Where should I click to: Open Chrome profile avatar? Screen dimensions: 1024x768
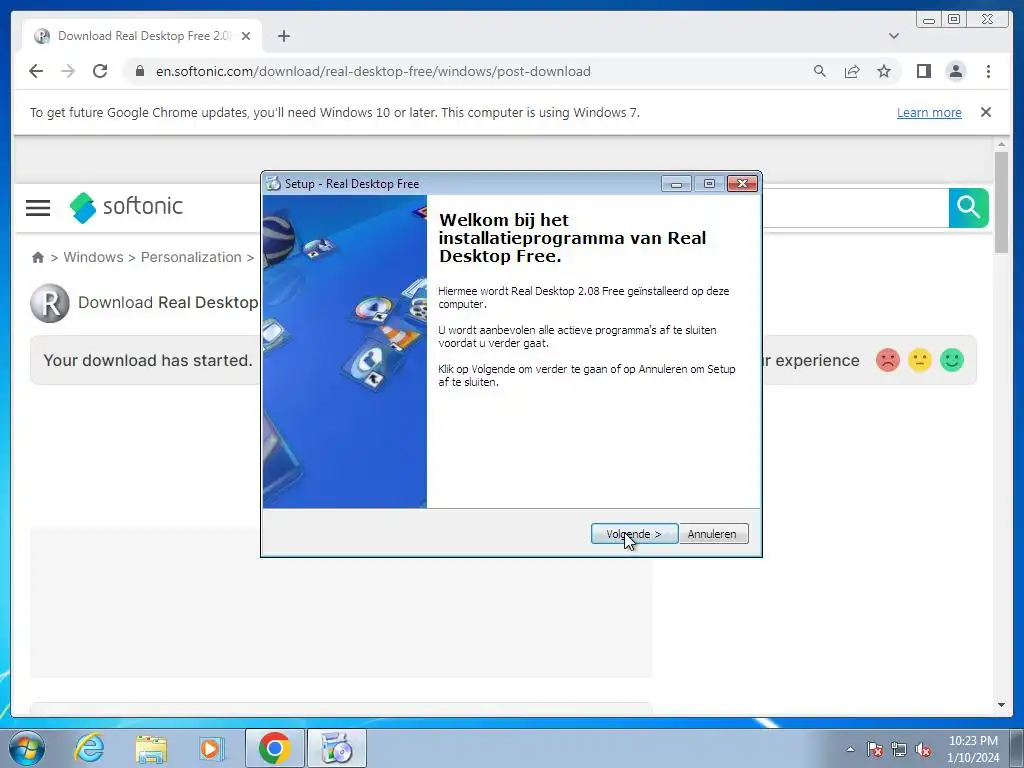[x=955, y=71]
